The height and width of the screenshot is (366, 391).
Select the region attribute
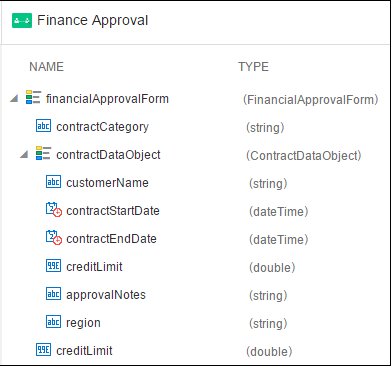click(83, 323)
